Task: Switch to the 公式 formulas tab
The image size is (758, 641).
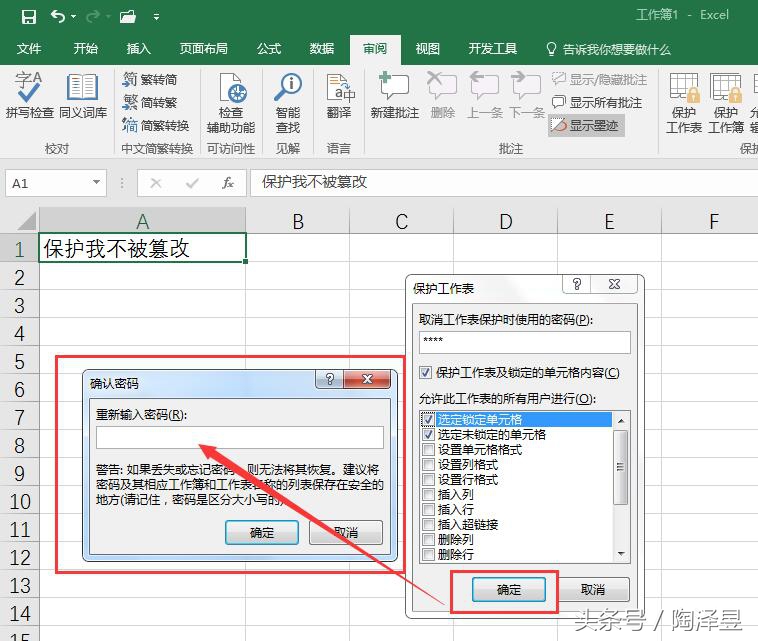Action: pos(269,49)
